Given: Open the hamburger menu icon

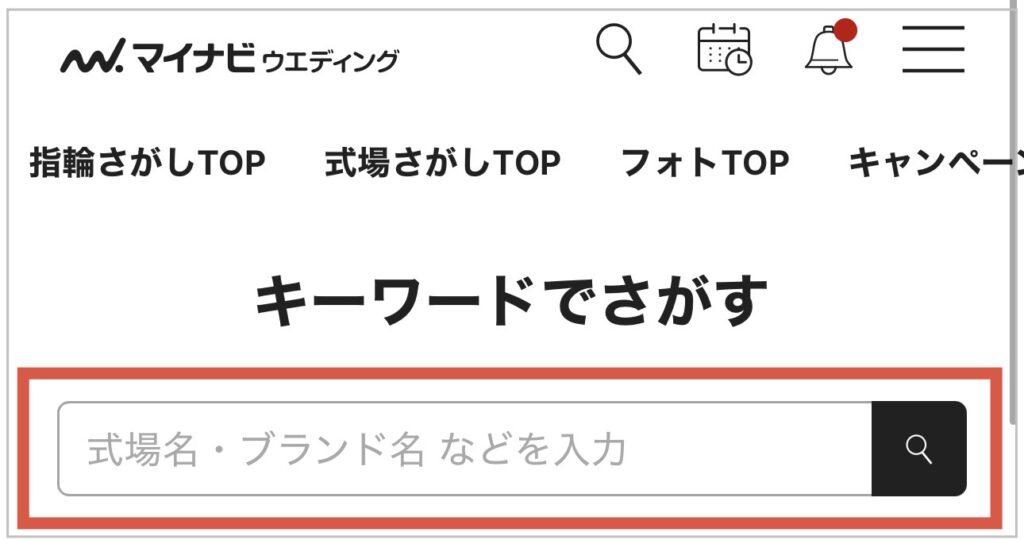Looking at the screenshot, I should tap(933, 50).
